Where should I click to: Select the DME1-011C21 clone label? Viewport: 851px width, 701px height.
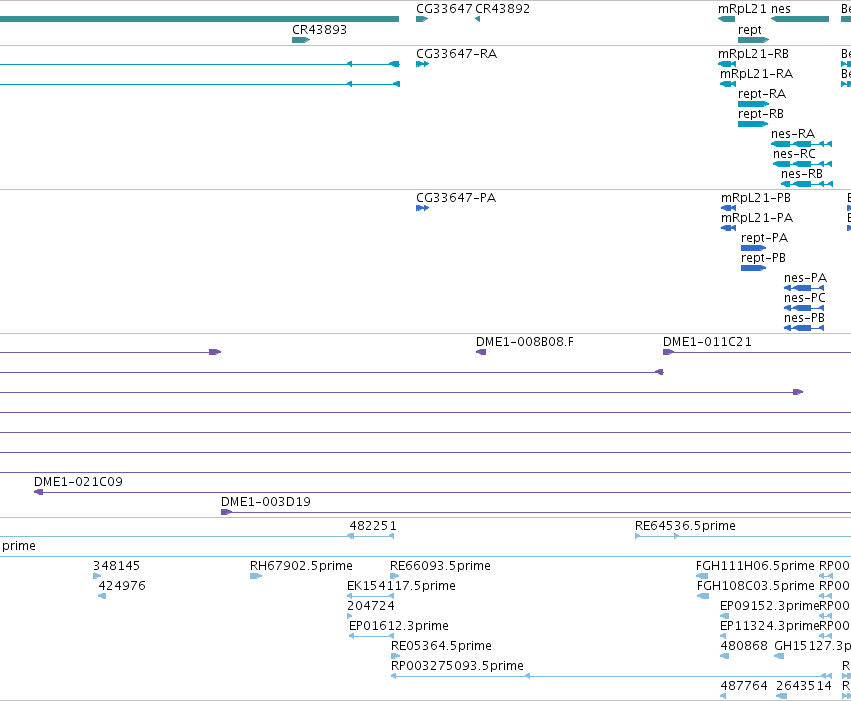(x=707, y=342)
